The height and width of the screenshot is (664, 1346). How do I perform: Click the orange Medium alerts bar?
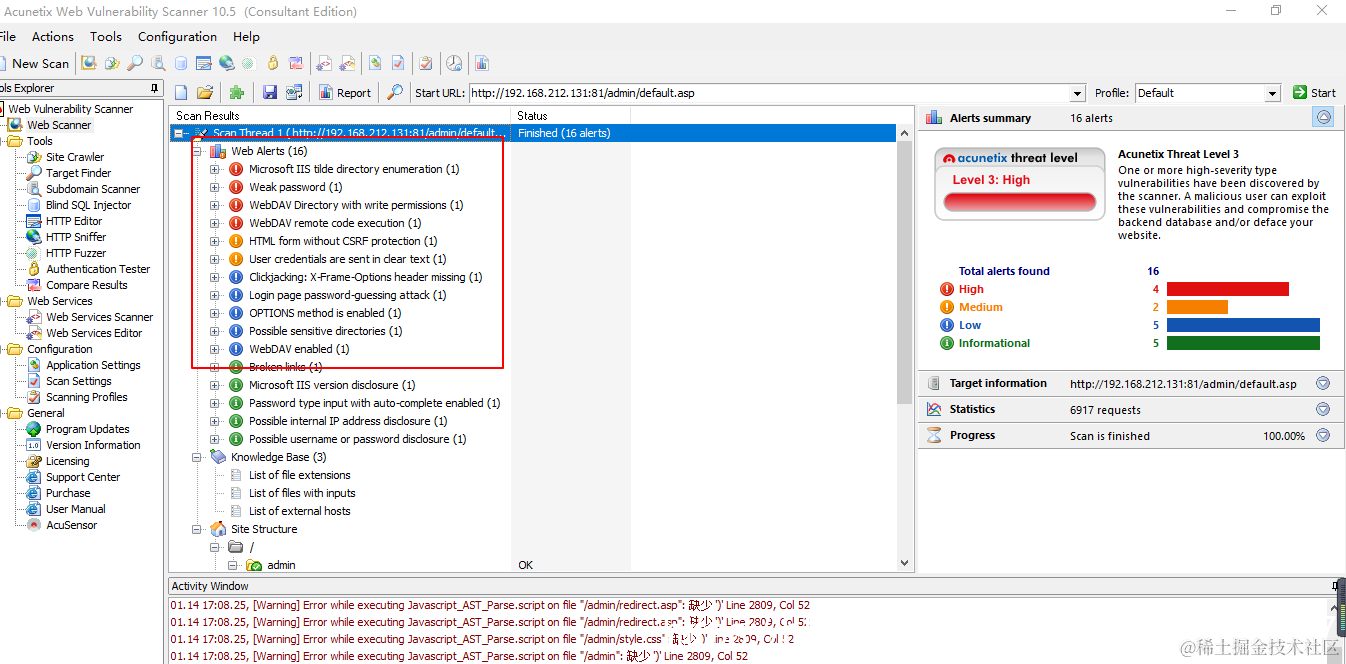click(x=1197, y=307)
